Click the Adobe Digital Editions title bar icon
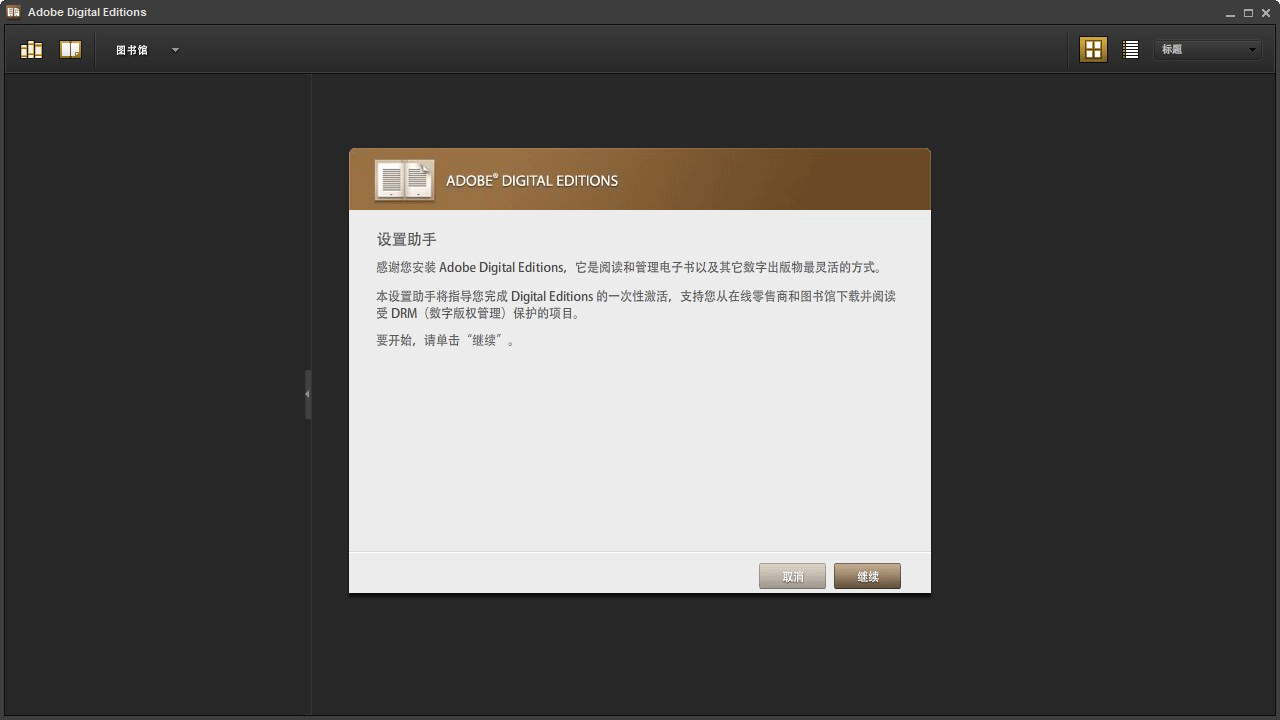 click(13, 12)
